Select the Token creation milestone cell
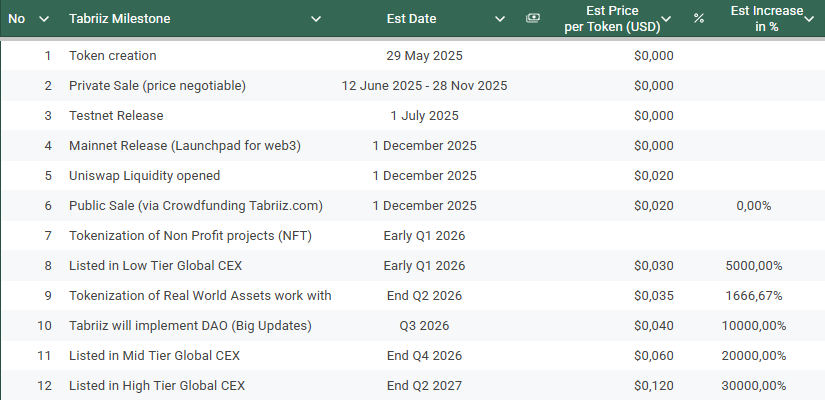Screen dimensions: 825x400 click(x=113, y=56)
